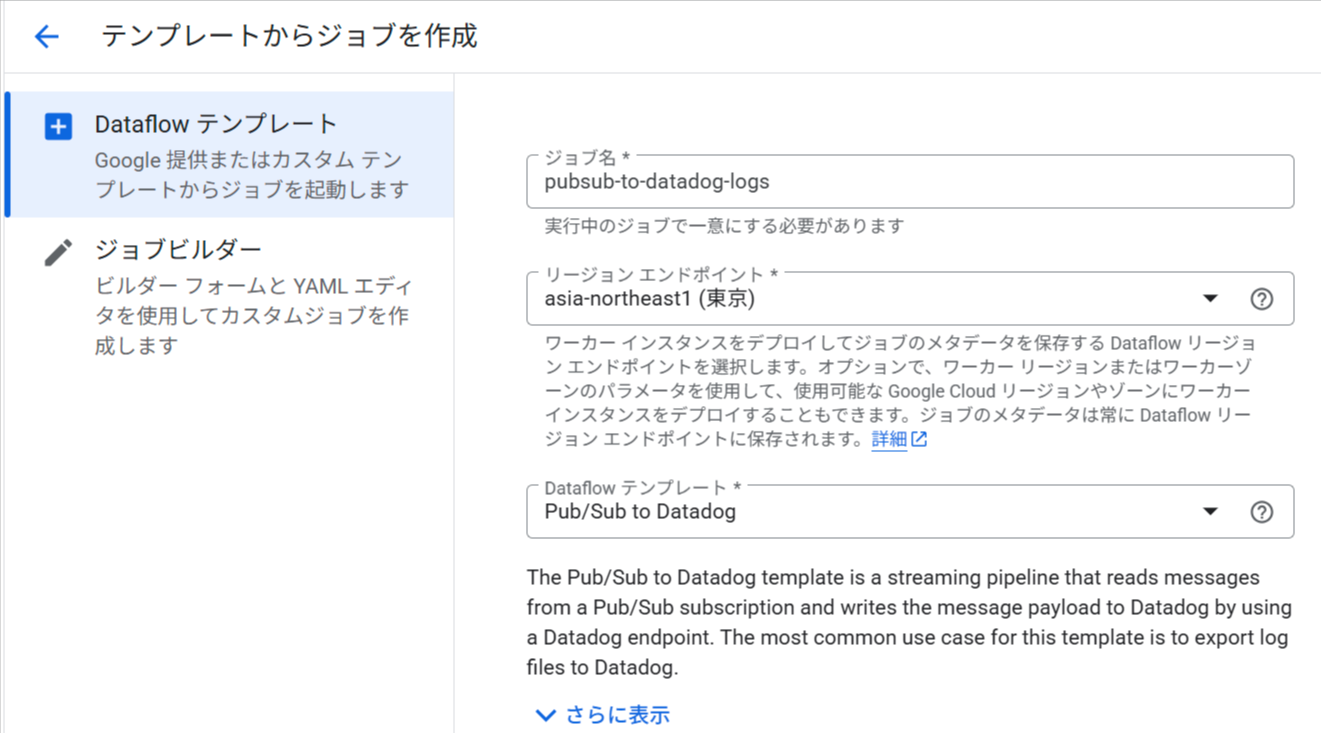Follow the 詳細 link
This screenshot has height=733, width=1321.
tap(889, 439)
